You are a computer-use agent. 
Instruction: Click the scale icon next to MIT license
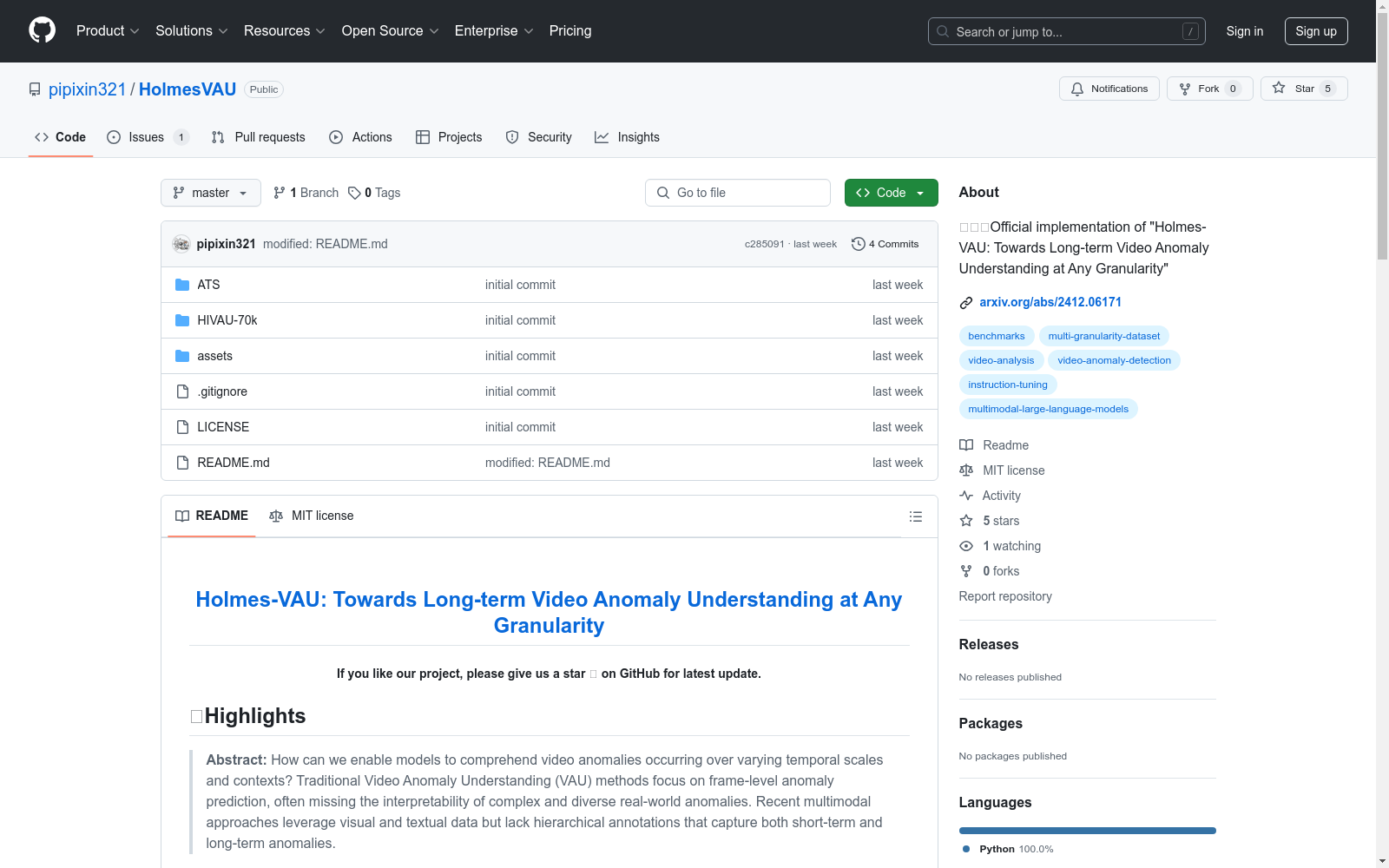966,470
